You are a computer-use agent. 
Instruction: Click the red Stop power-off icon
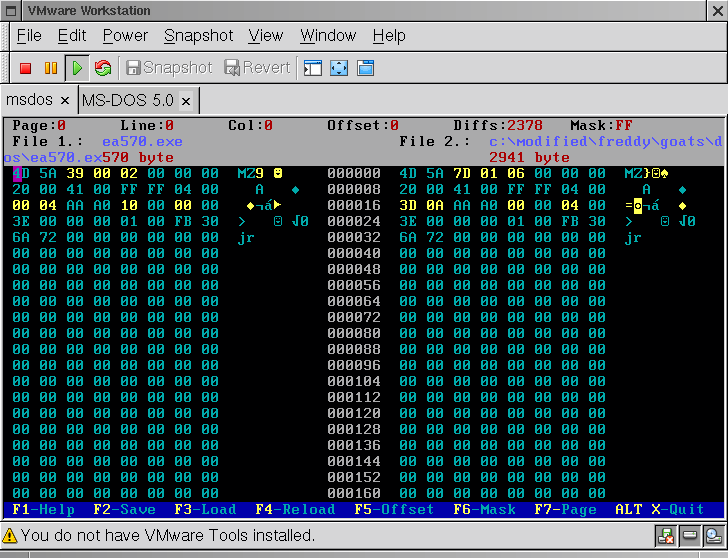tap(26, 68)
